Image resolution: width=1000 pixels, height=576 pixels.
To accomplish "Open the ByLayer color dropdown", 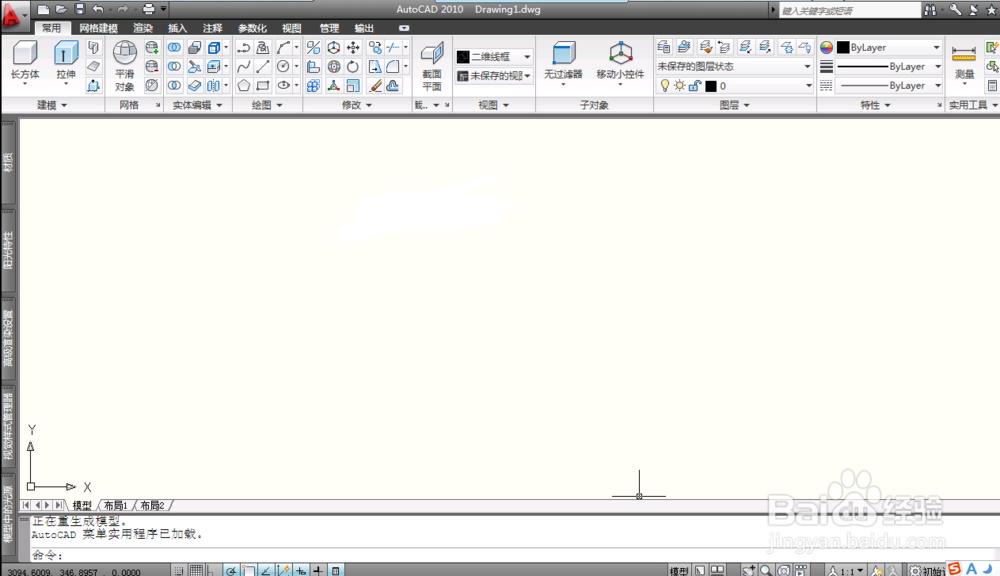I will click(937, 46).
